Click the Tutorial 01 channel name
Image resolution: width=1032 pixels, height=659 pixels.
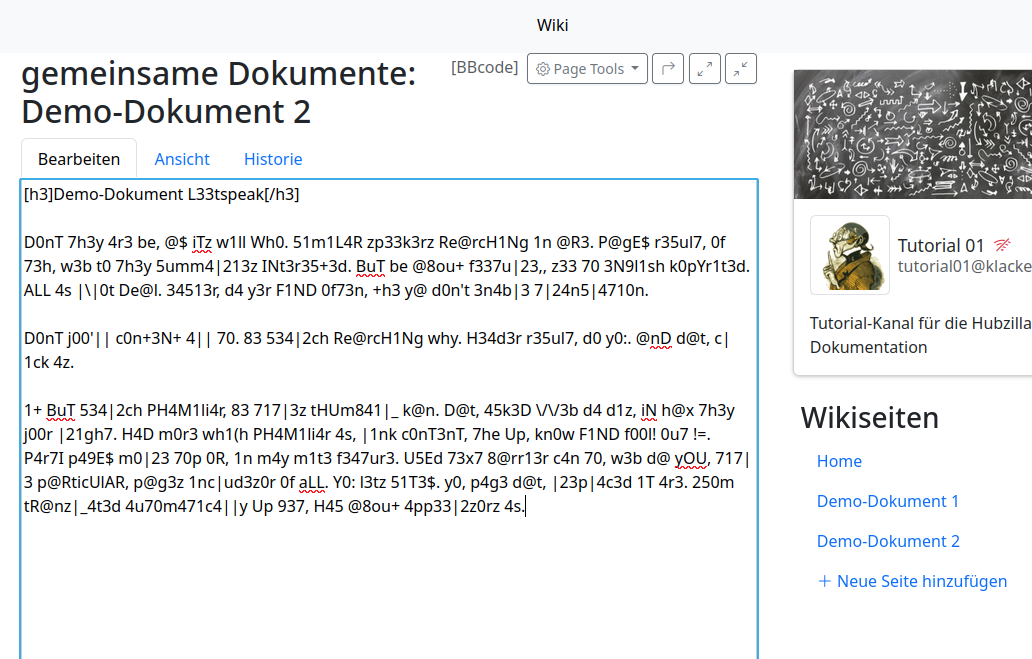[x=941, y=245]
